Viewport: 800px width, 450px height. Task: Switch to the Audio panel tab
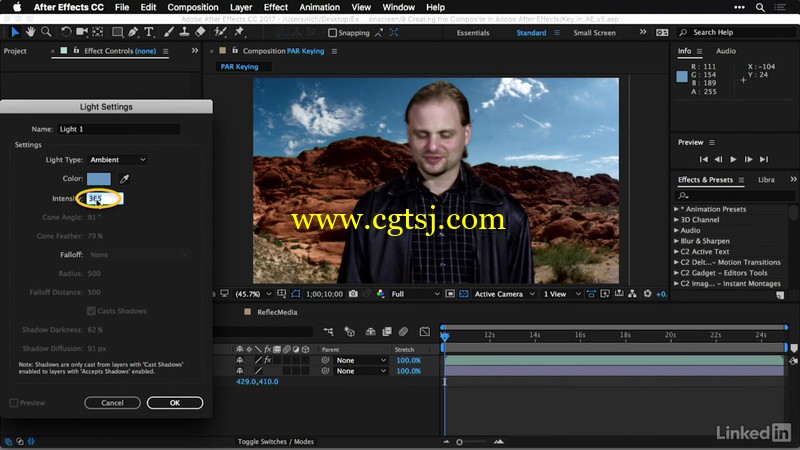pos(726,51)
